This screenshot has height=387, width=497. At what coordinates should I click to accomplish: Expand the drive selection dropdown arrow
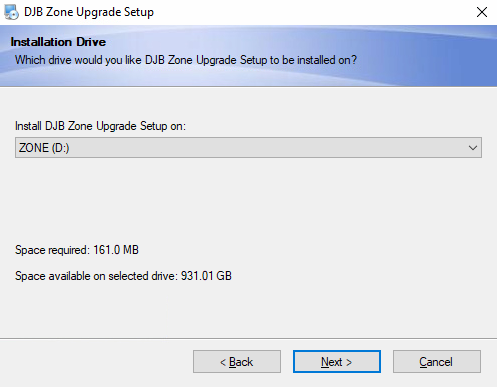[473, 148]
